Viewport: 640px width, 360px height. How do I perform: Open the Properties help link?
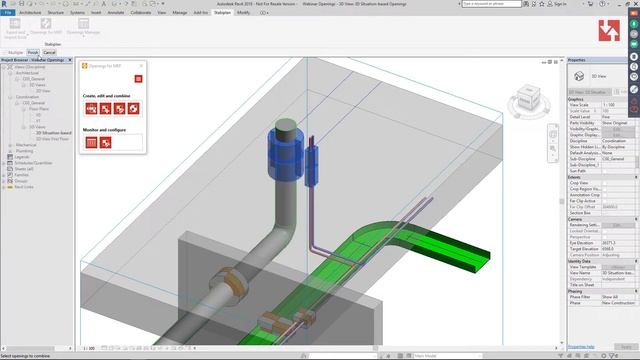coord(581,347)
